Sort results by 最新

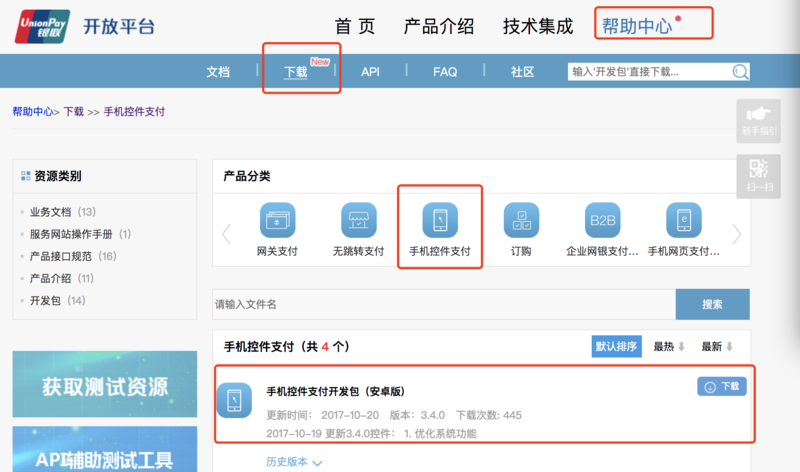click(x=717, y=346)
